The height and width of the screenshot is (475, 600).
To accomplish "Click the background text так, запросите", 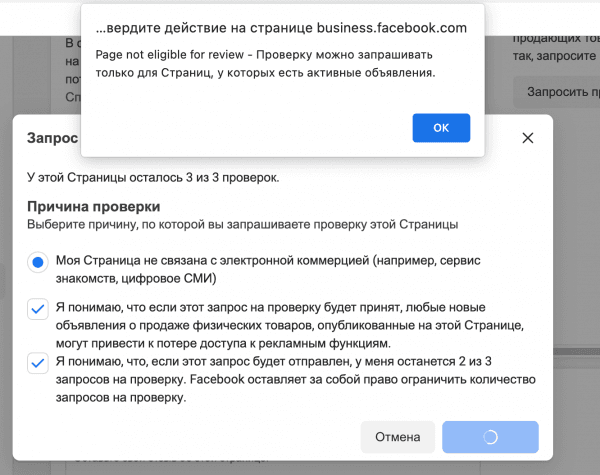I will pos(554,56).
